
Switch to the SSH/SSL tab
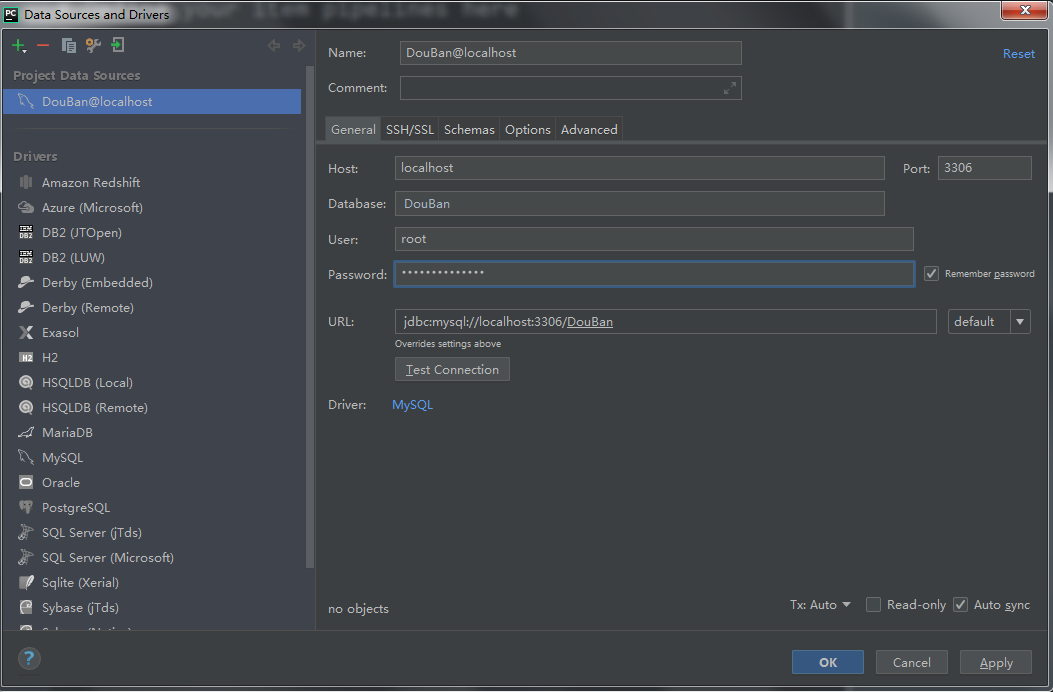[x=410, y=130]
